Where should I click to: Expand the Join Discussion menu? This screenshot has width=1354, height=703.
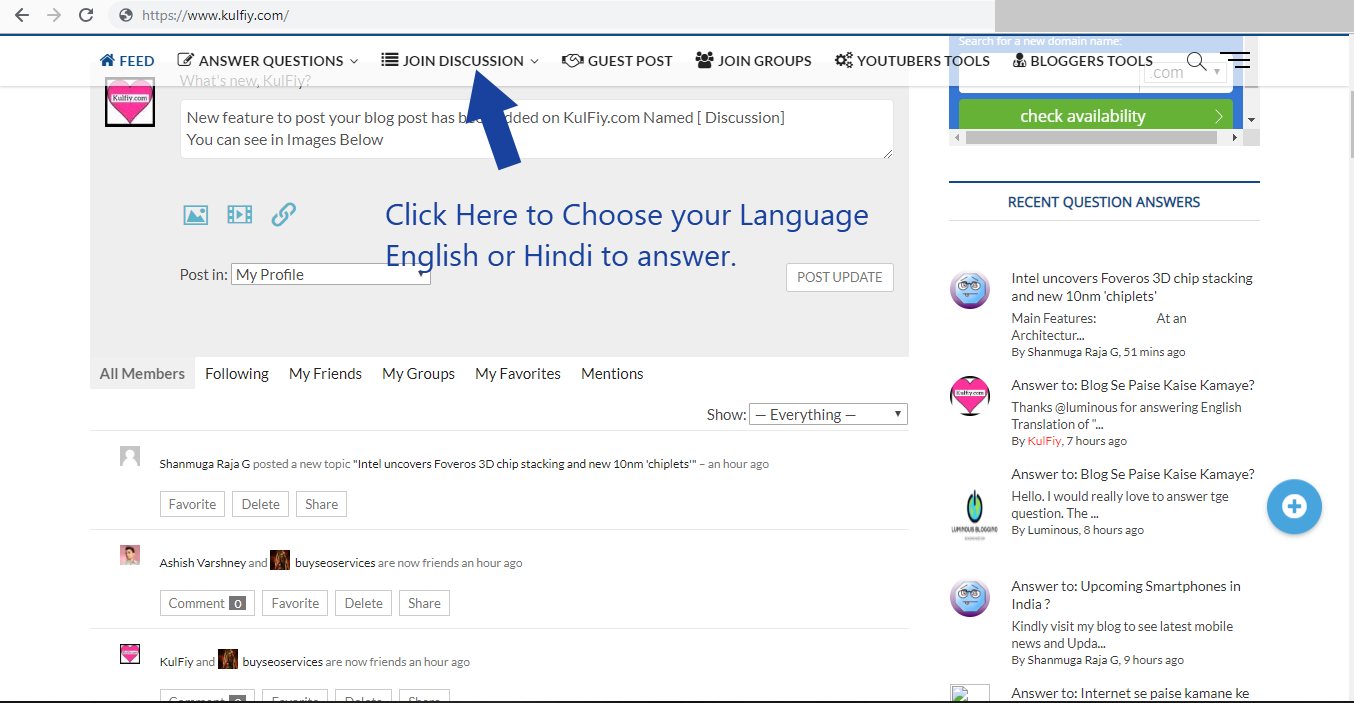click(460, 61)
